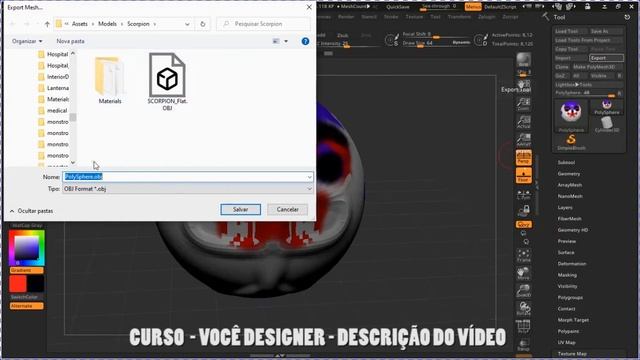Open the Transform menu in ZBrush
Screen dimensions: 640x360
[x=459, y=17]
